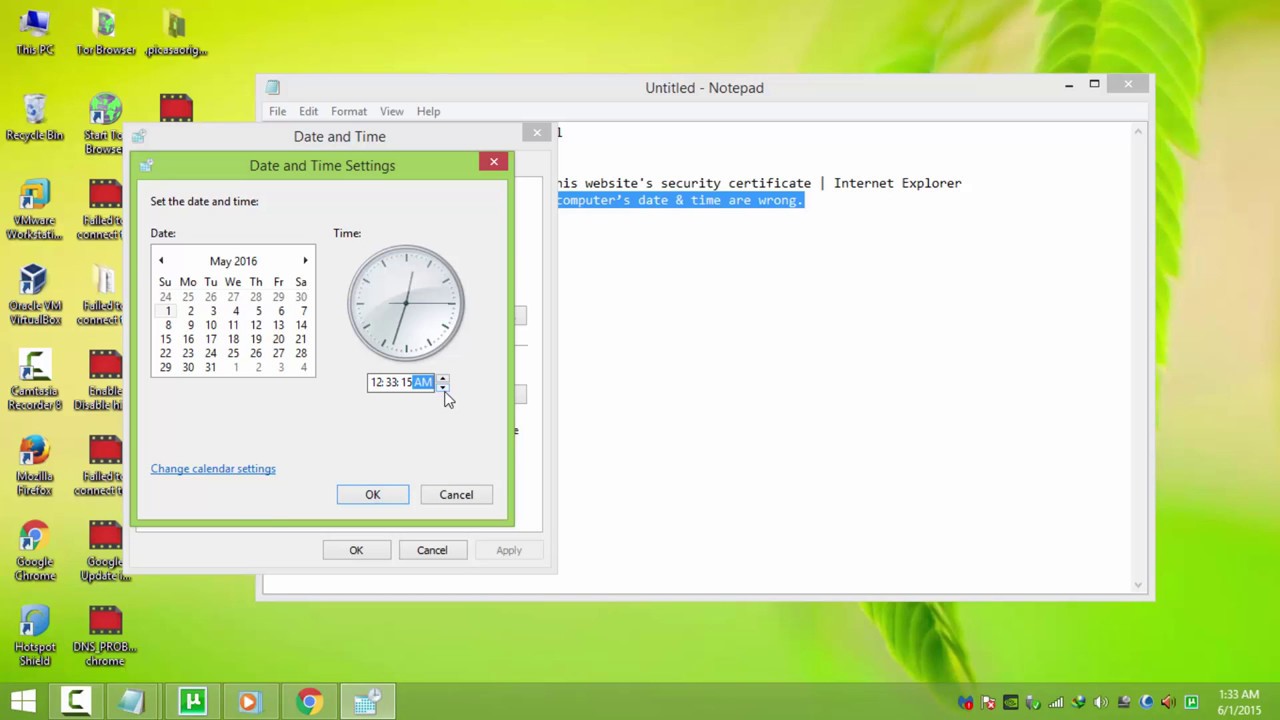Select the picasaorig folder icon on desktop
This screenshot has width=1280, height=720.
point(176,32)
